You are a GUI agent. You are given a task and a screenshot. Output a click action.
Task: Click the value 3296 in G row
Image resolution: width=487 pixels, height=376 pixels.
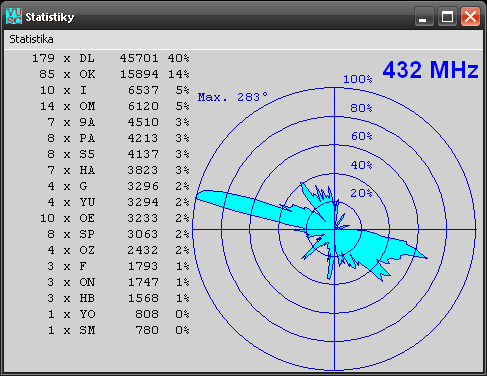tap(143, 186)
